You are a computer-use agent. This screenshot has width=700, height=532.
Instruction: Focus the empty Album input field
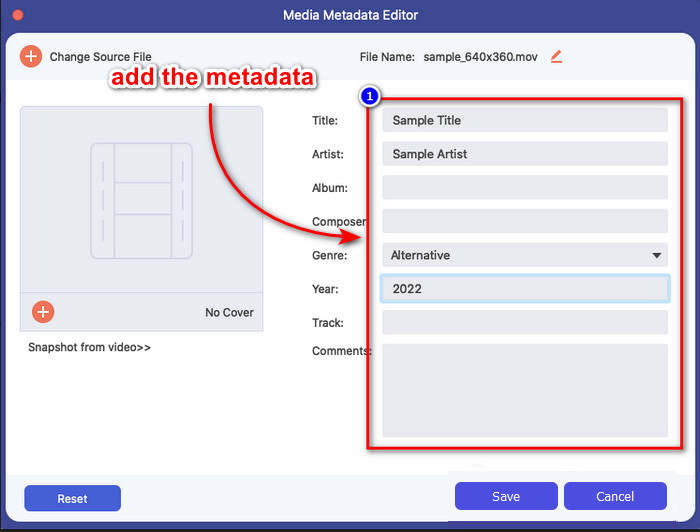(x=524, y=188)
